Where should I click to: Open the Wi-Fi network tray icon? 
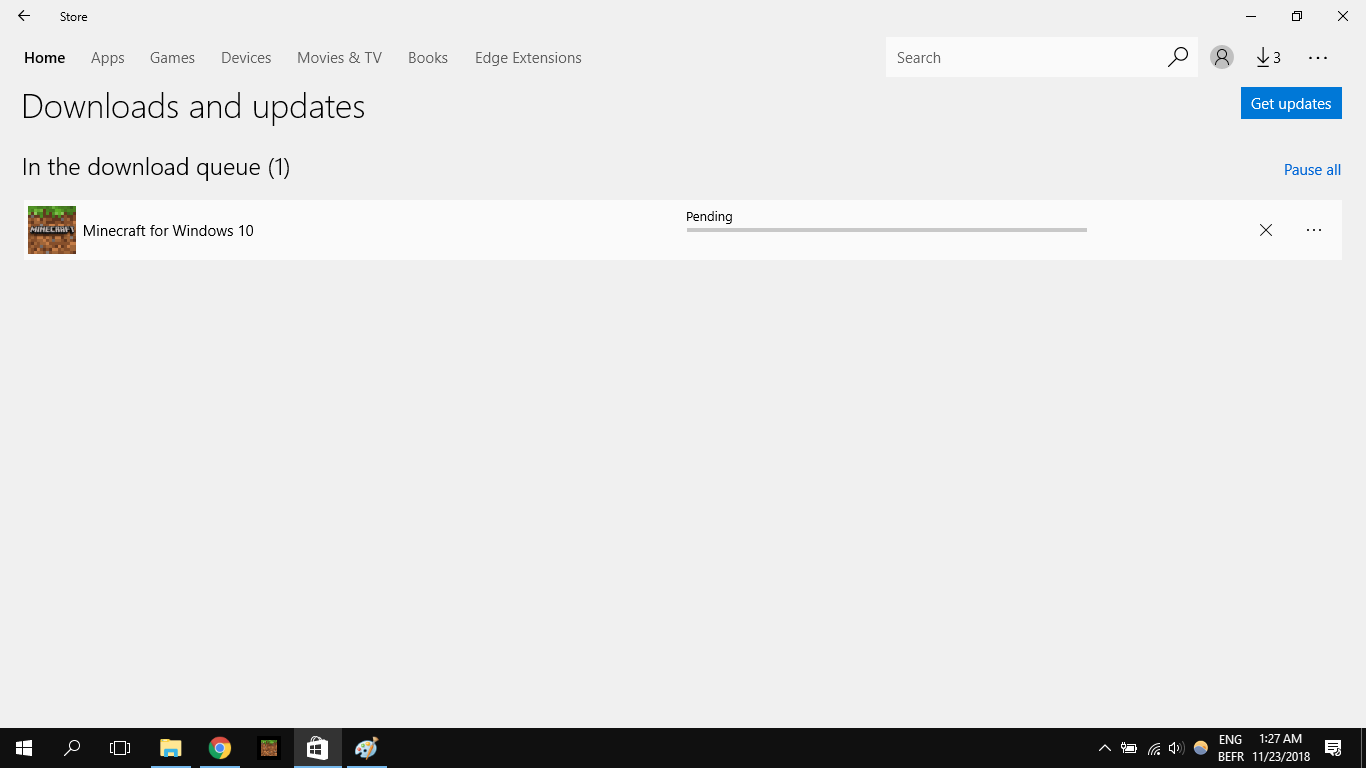pos(1154,748)
